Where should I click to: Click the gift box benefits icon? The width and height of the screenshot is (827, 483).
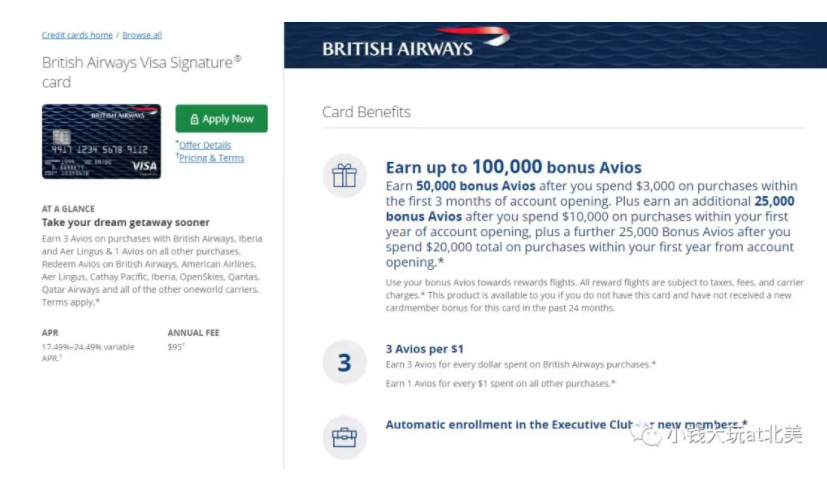344,177
